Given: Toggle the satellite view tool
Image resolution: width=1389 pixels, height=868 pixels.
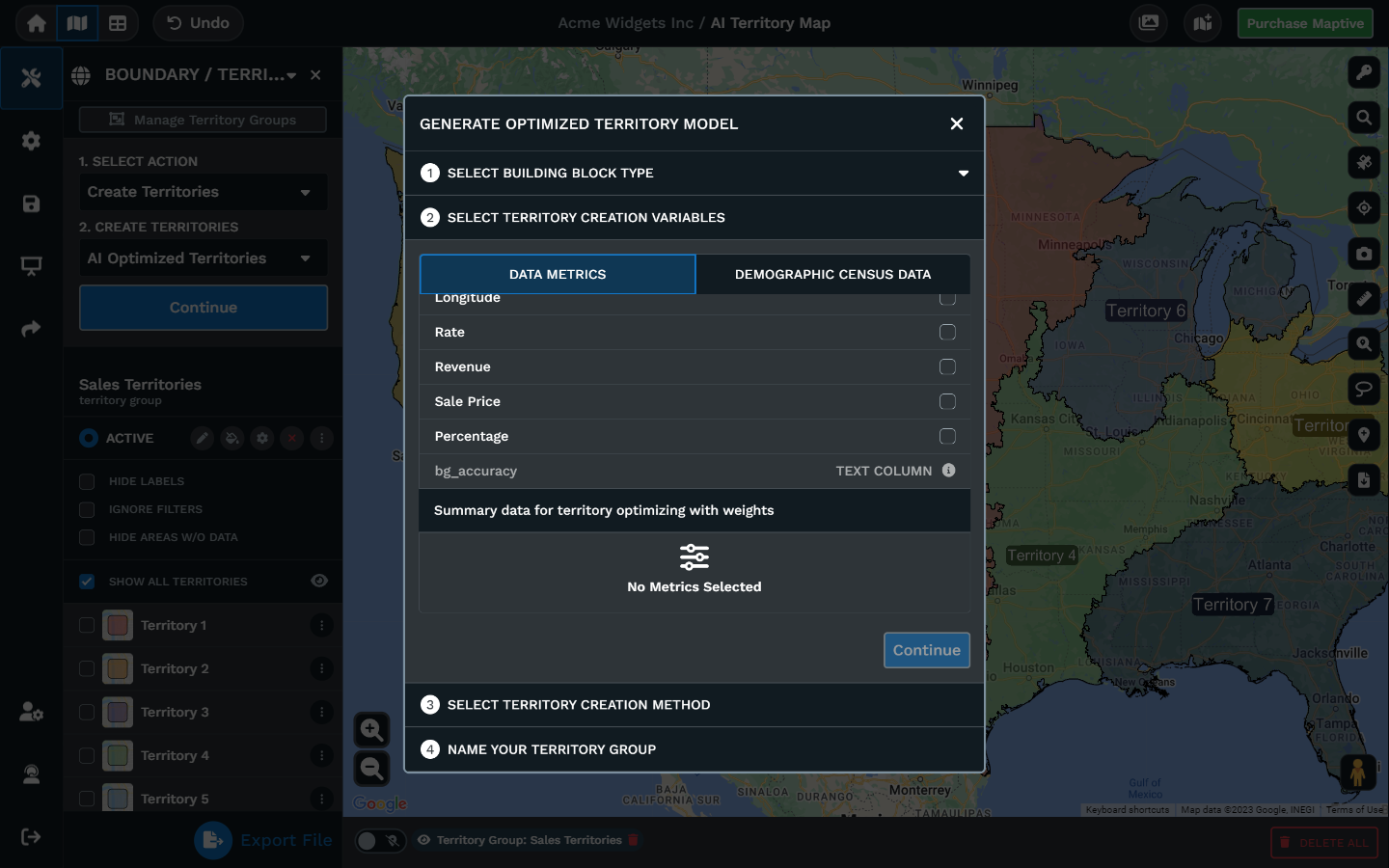Looking at the screenshot, I should tap(1364, 163).
